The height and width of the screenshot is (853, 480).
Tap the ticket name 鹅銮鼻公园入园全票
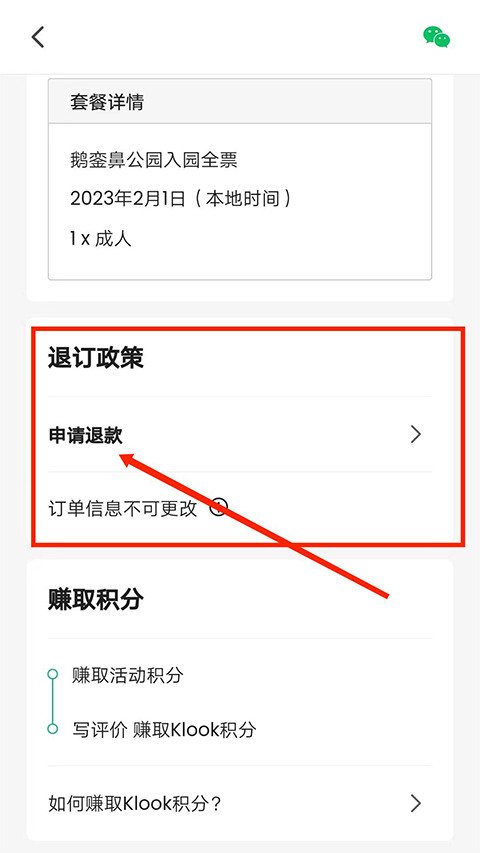click(154, 160)
